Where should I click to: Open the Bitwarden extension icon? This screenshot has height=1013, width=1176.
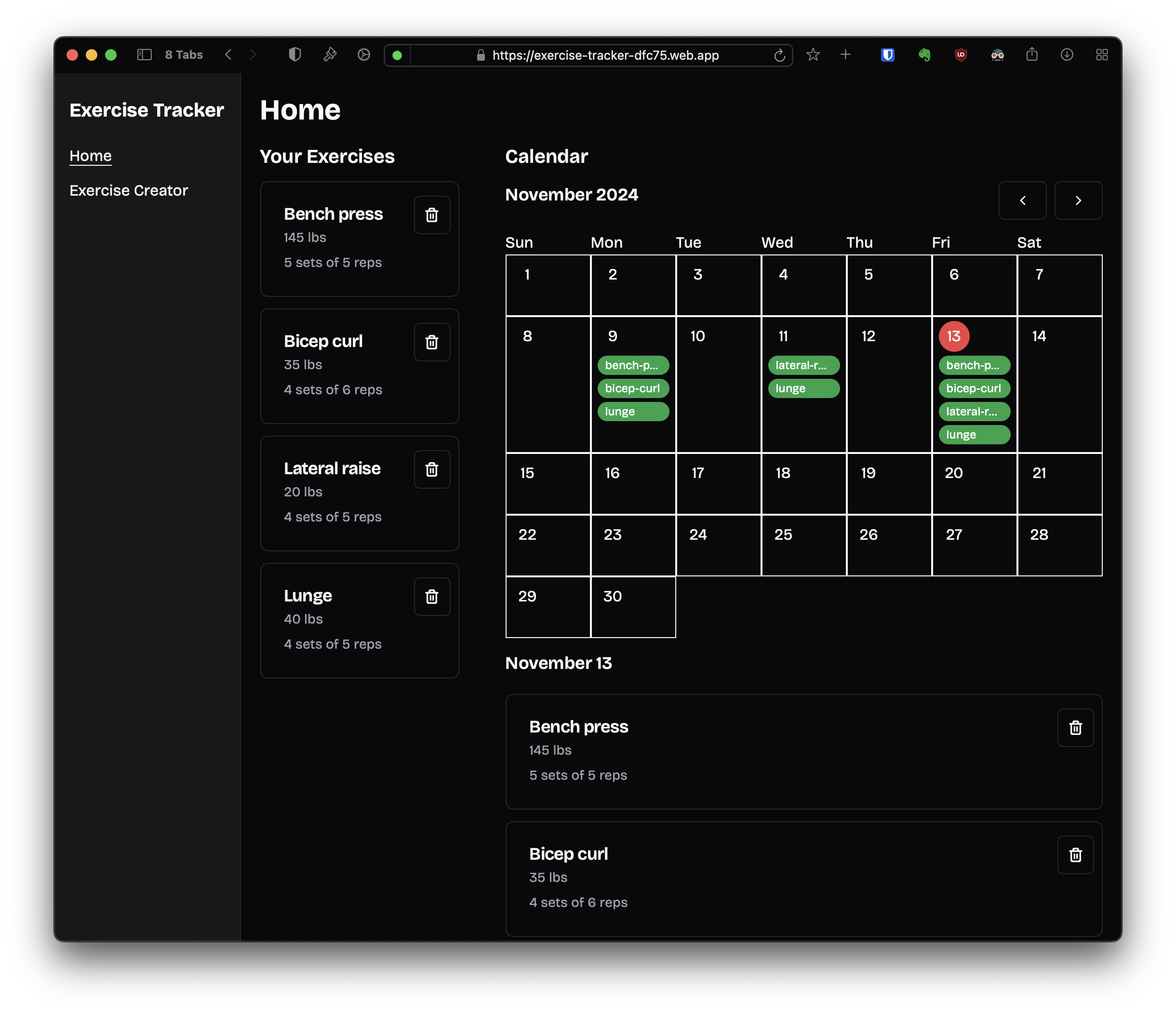[x=888, y=55]
